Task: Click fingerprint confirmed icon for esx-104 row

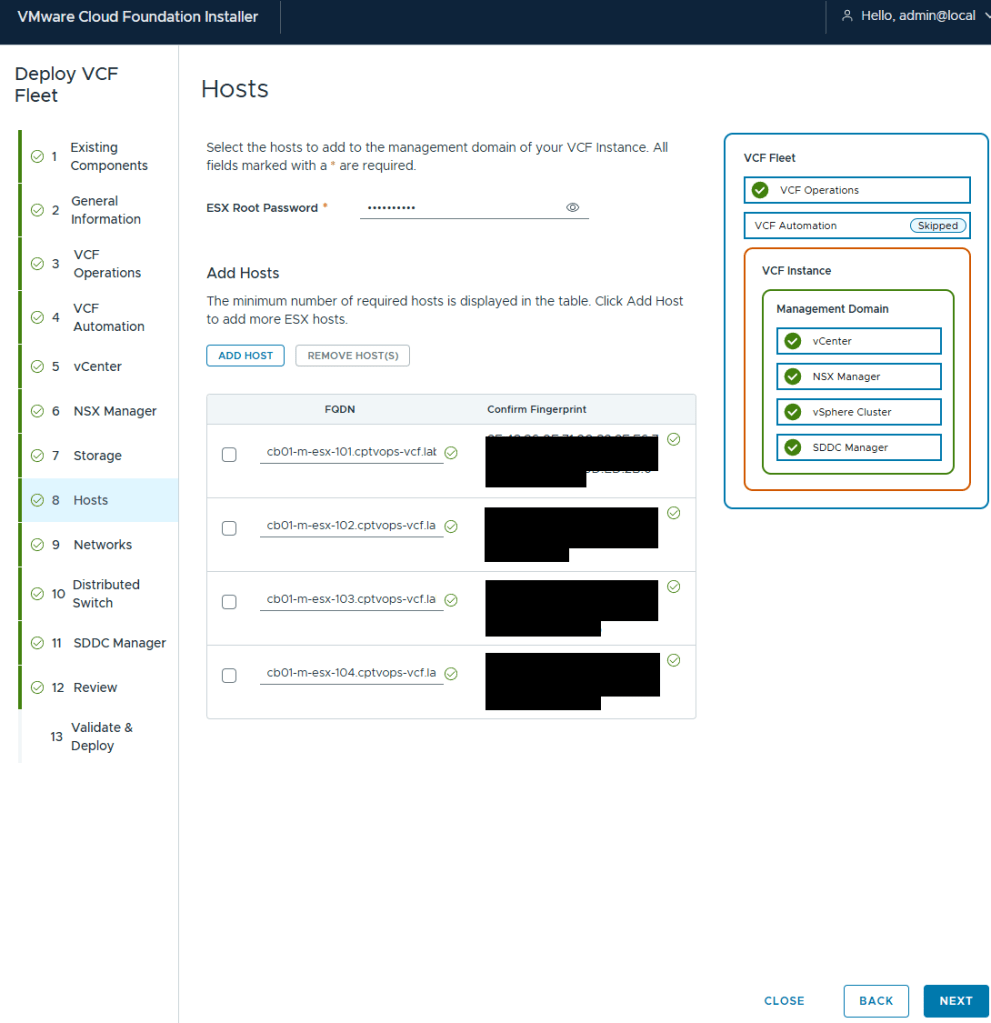Action: click(x=674, y=661)
